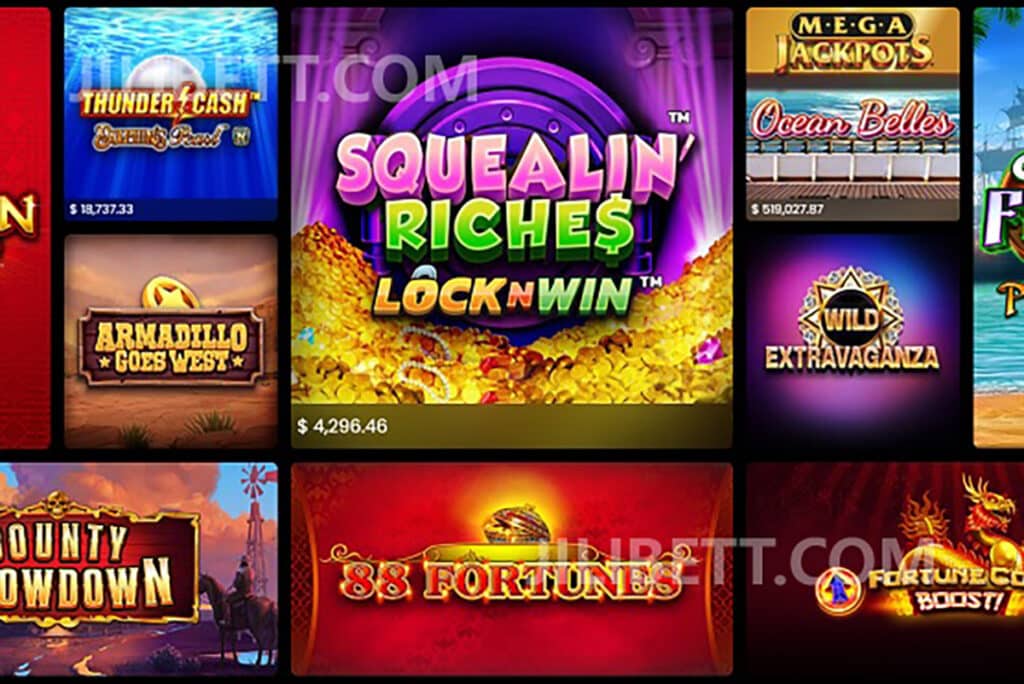This screenshot has height=684, width=1024.
Task: Select the Bounty Showdown game
Action: click(x=138, y=569)
